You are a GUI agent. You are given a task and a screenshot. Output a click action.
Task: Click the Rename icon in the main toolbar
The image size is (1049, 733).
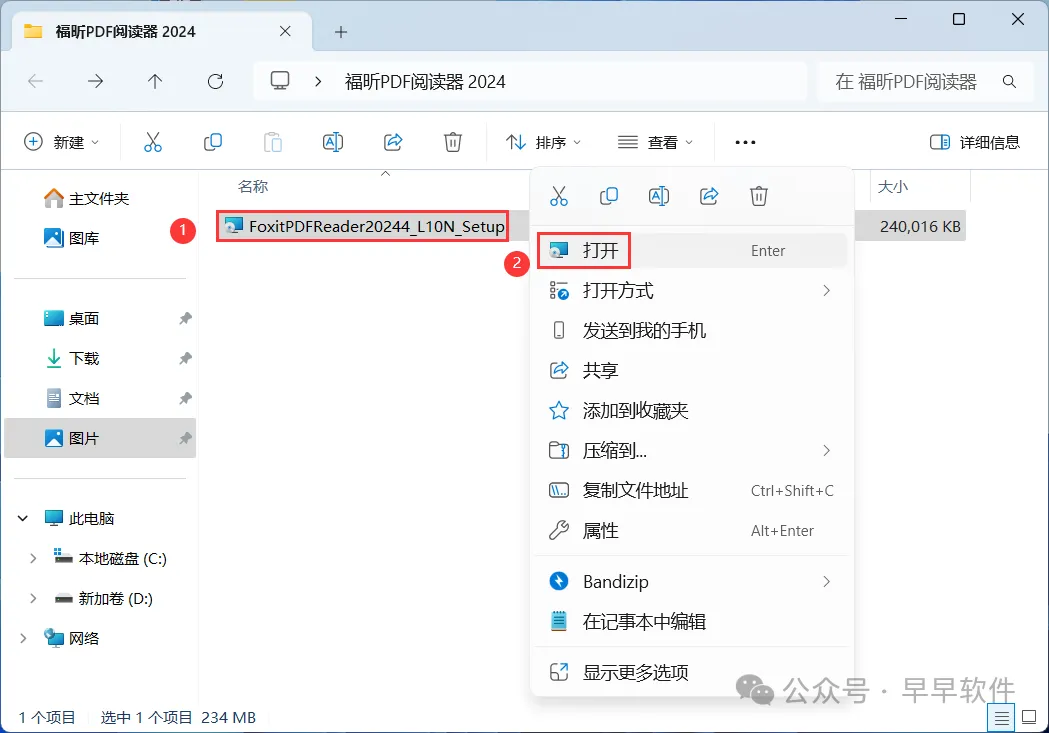pyautogui.click(x=332, y=142)
